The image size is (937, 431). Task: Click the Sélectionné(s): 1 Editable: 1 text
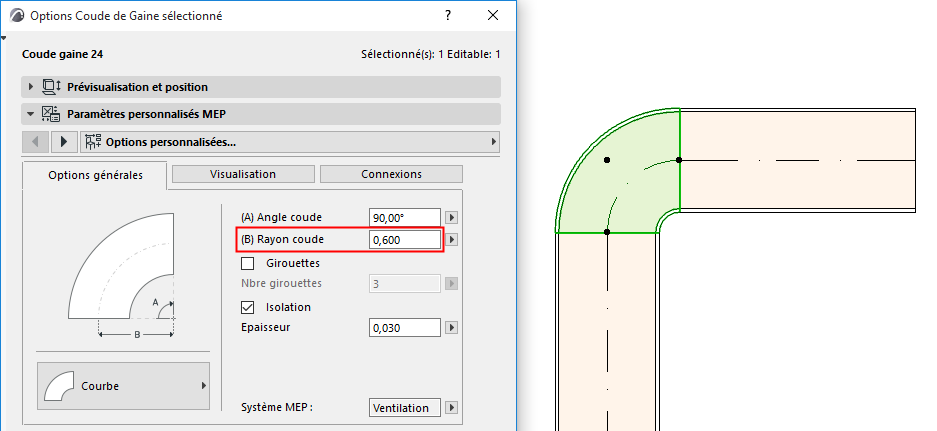tap(431, 54)
